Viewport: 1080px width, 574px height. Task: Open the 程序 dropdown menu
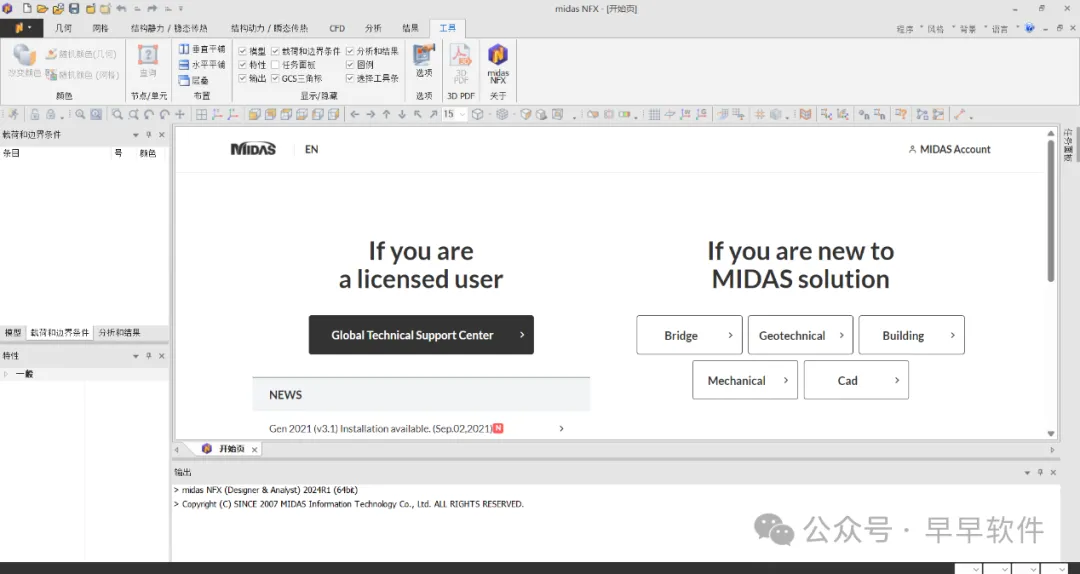[908, 29]
